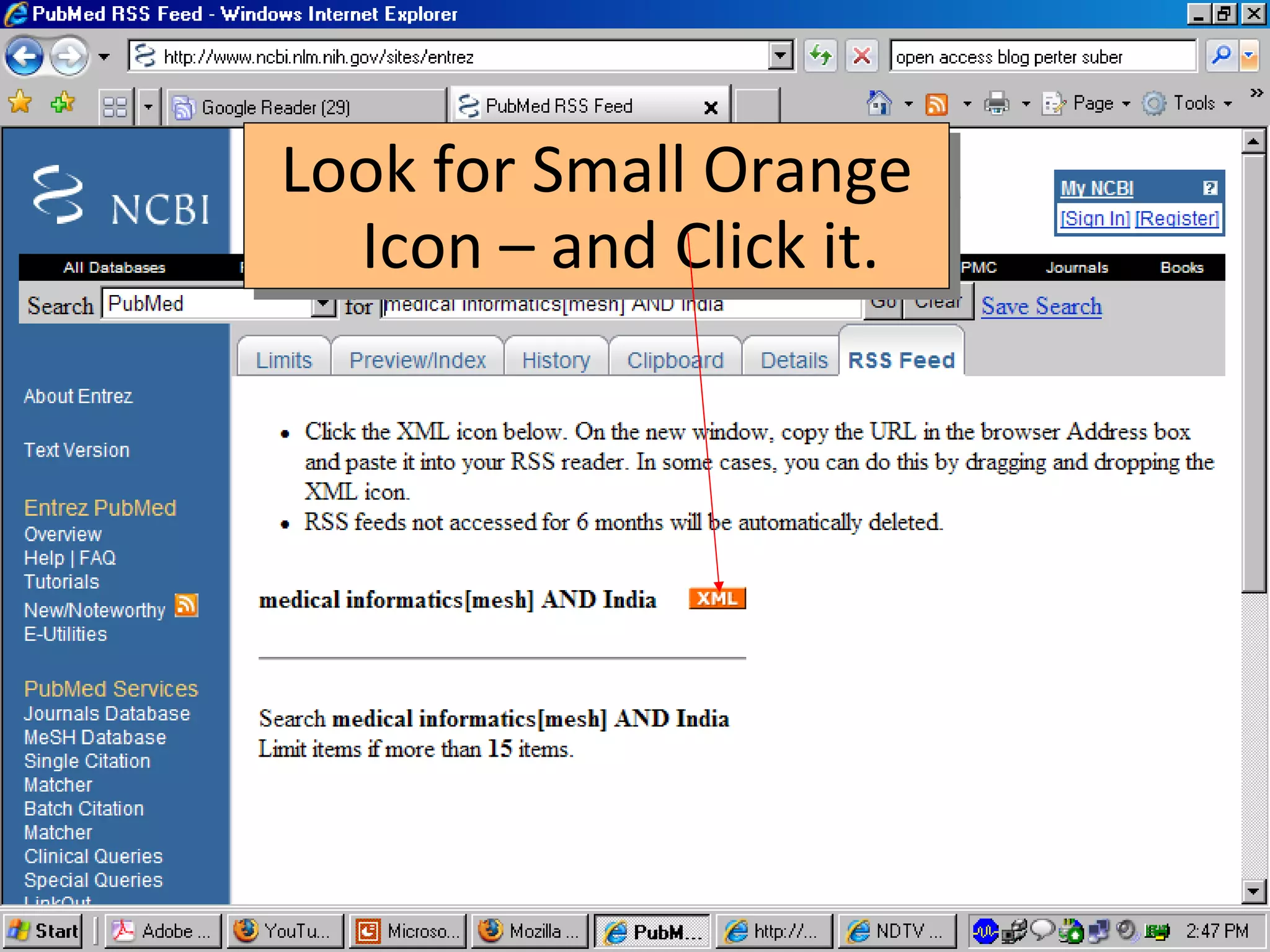Screen dimensions: 1270x952
Task: Expand the Print options dropdown arrow
Action: pyautogui.click(x=1026, y=104)
